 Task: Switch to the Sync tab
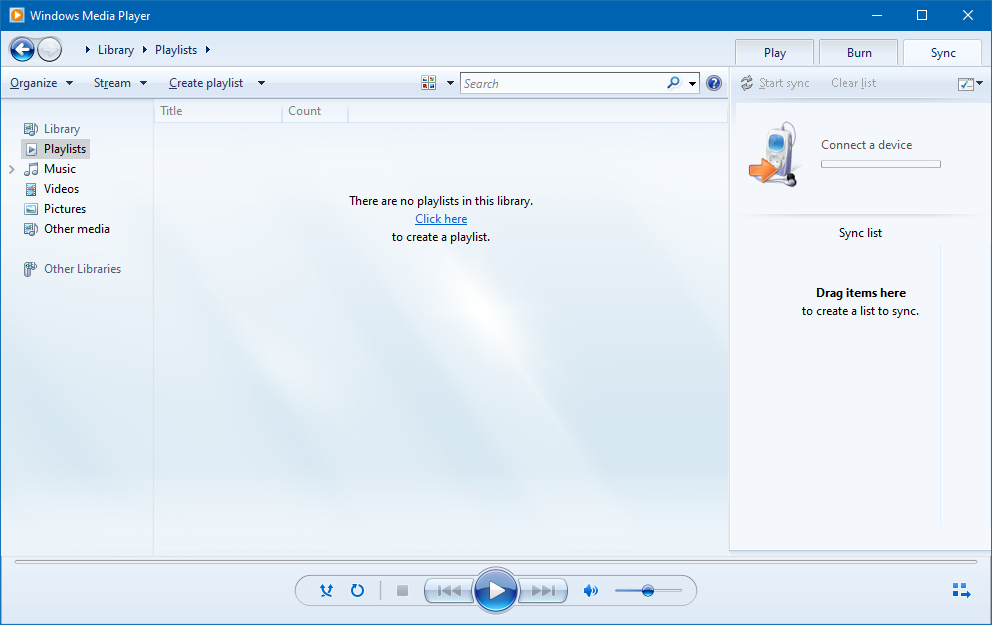(943, 53)
